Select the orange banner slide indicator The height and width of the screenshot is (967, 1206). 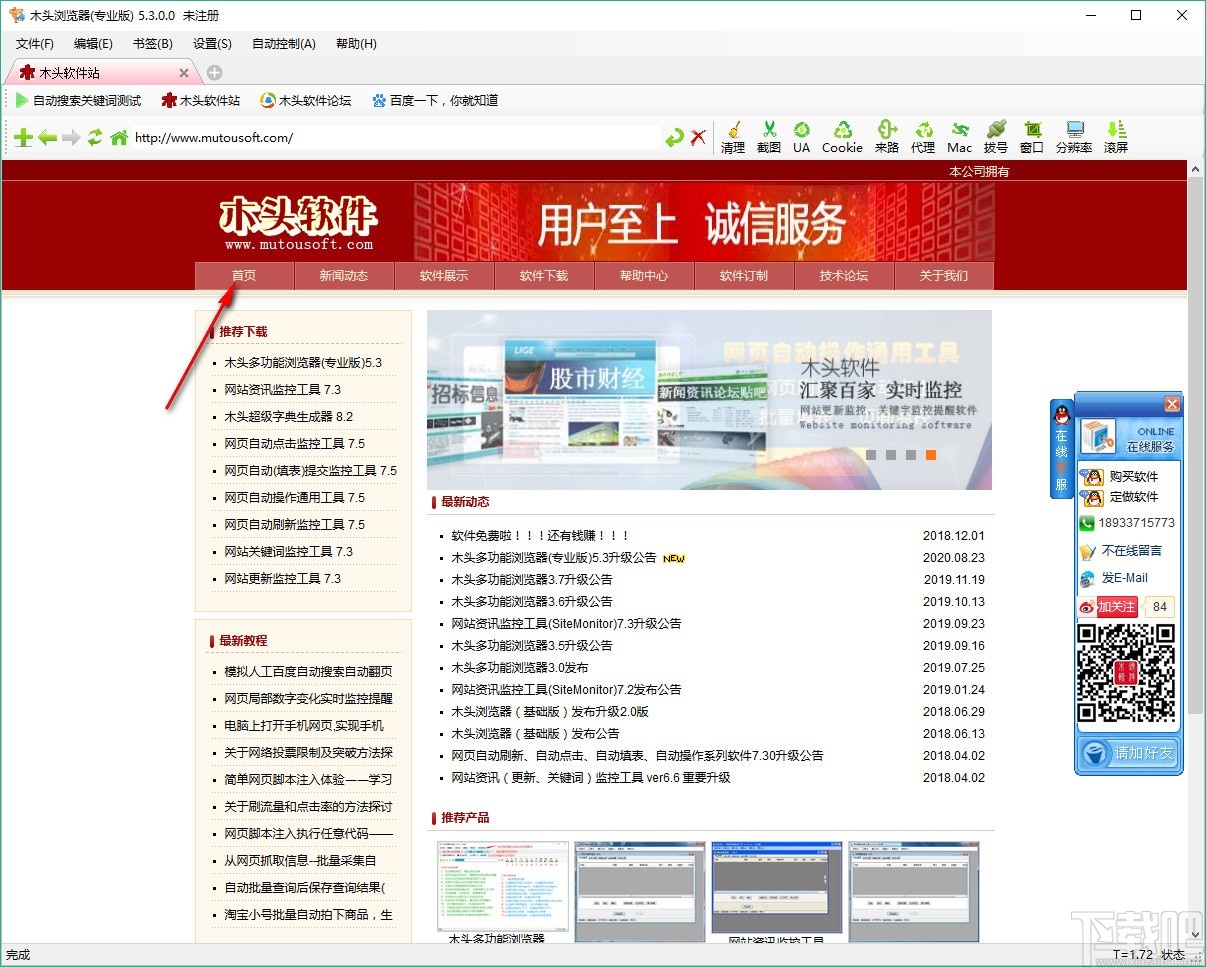tap(930, 455)
